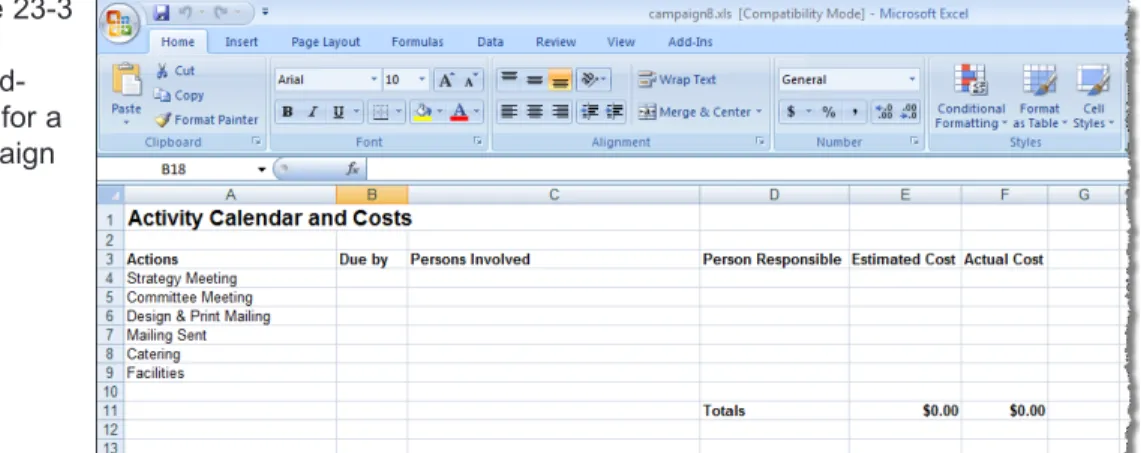1141x453 pixels.
Task: Increase font size with Grow Font
Action: tap(445, 80)
